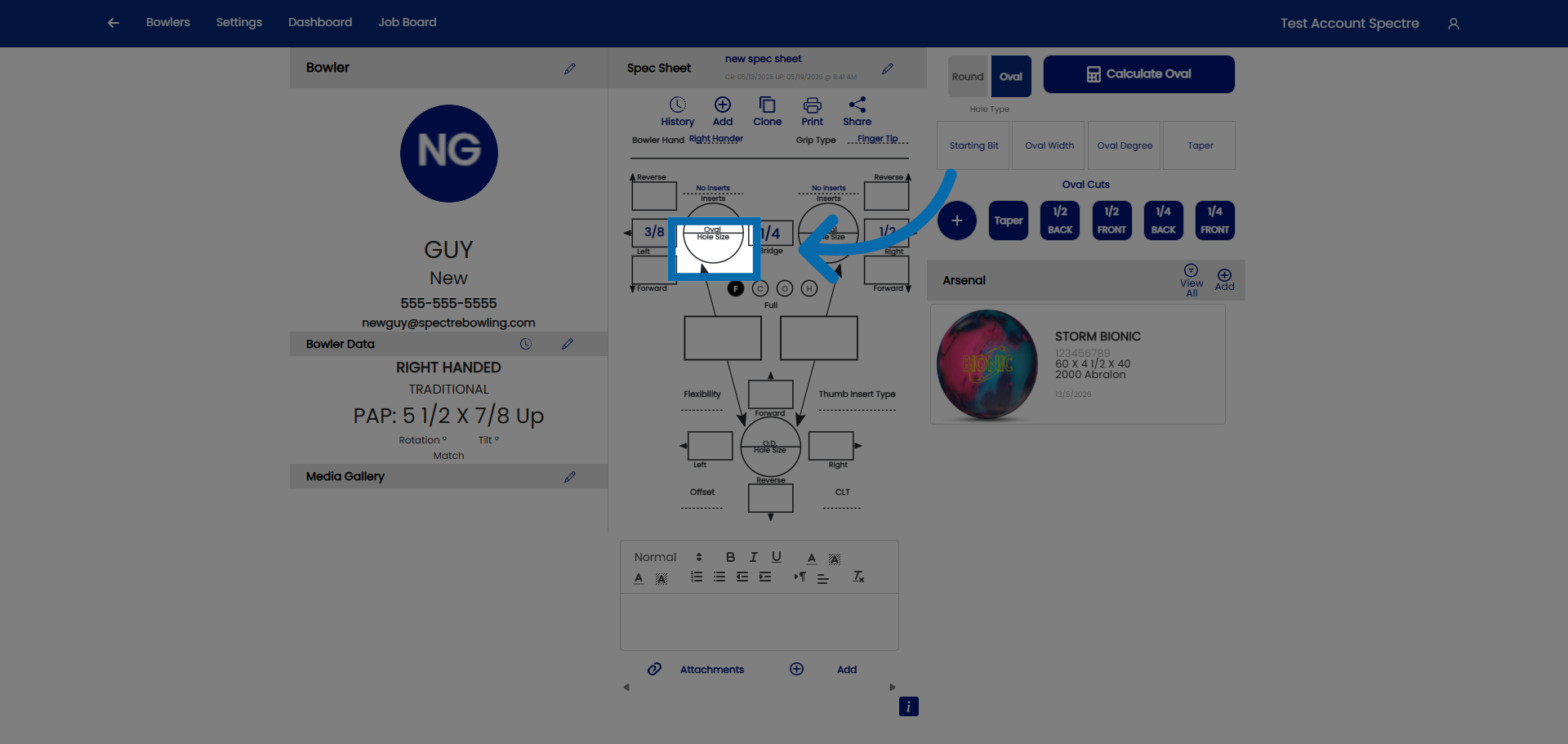View Bowler Data history with the clock icon
Screen dimensions: 1568x744
526,345
